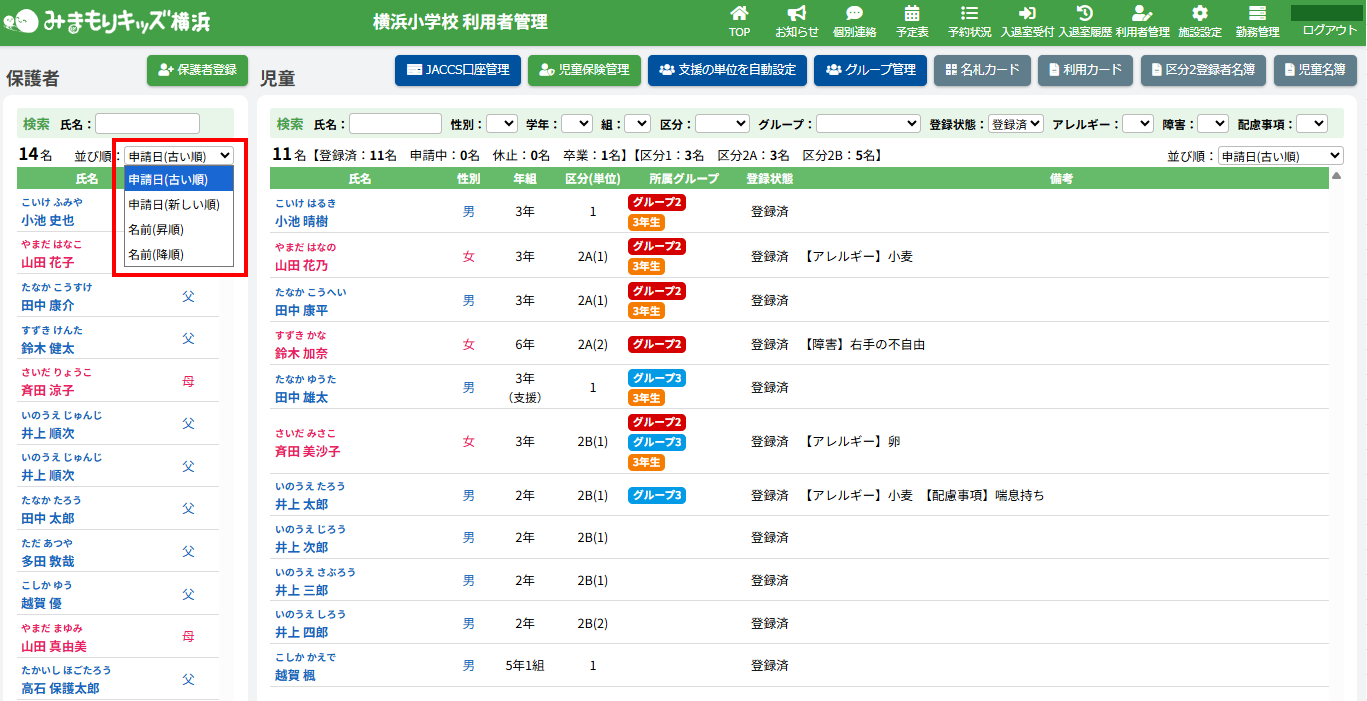
Task: Open children's 並び順 sort dropdown
Action: click(1280, 156)
